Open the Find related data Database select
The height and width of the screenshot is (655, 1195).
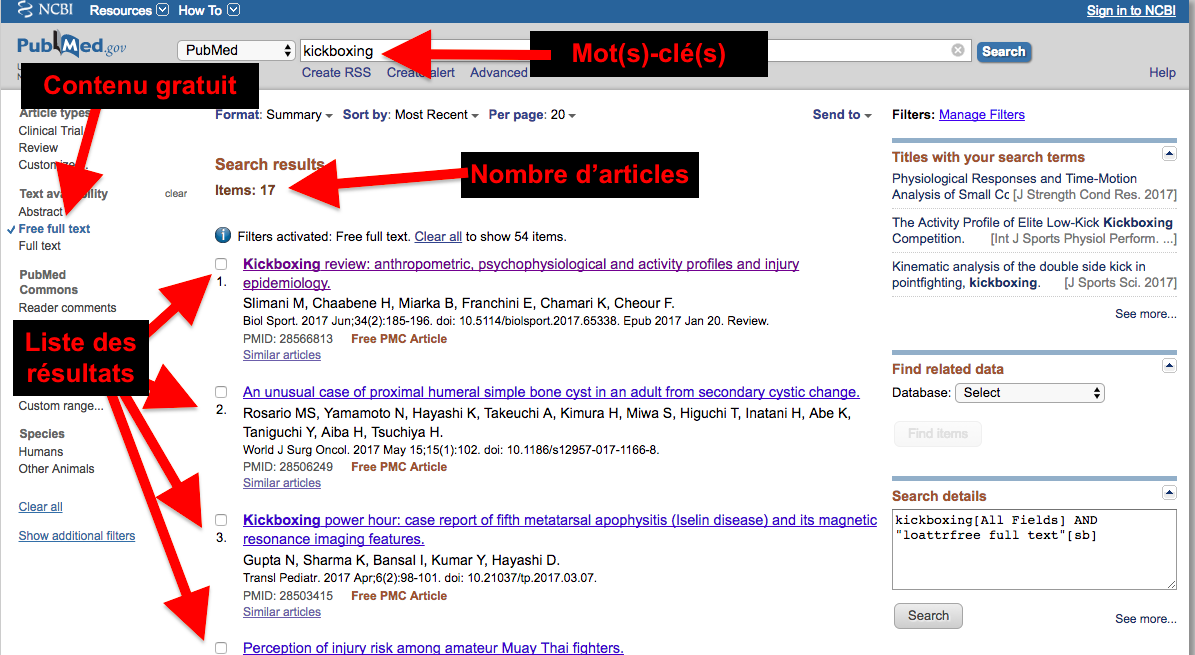(x=1030, y=393)
